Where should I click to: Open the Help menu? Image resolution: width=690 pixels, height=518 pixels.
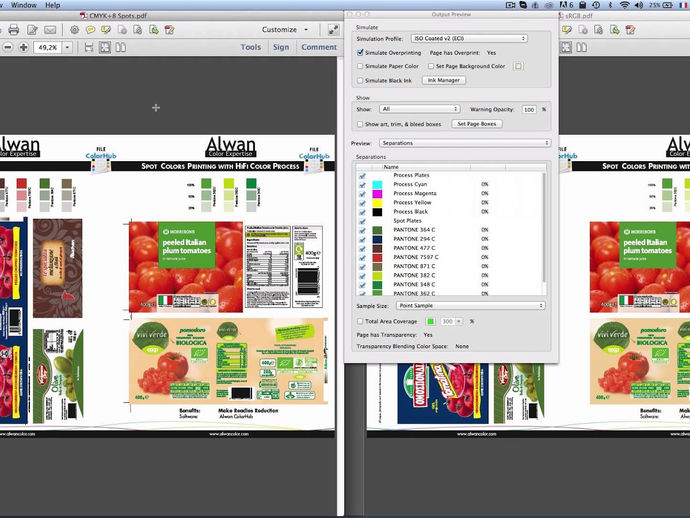click(52, 5)
